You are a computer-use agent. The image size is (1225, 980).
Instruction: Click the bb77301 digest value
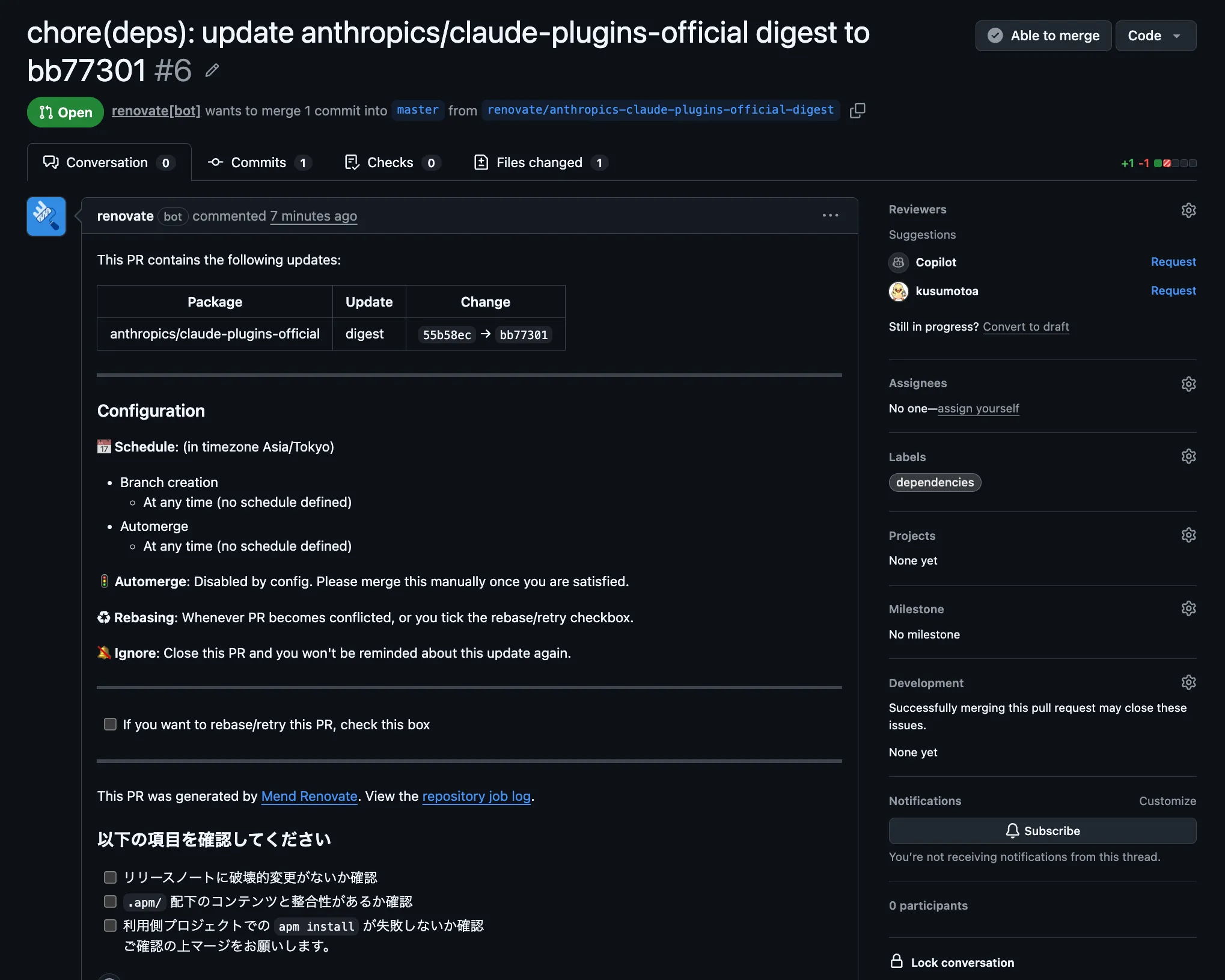524,335
